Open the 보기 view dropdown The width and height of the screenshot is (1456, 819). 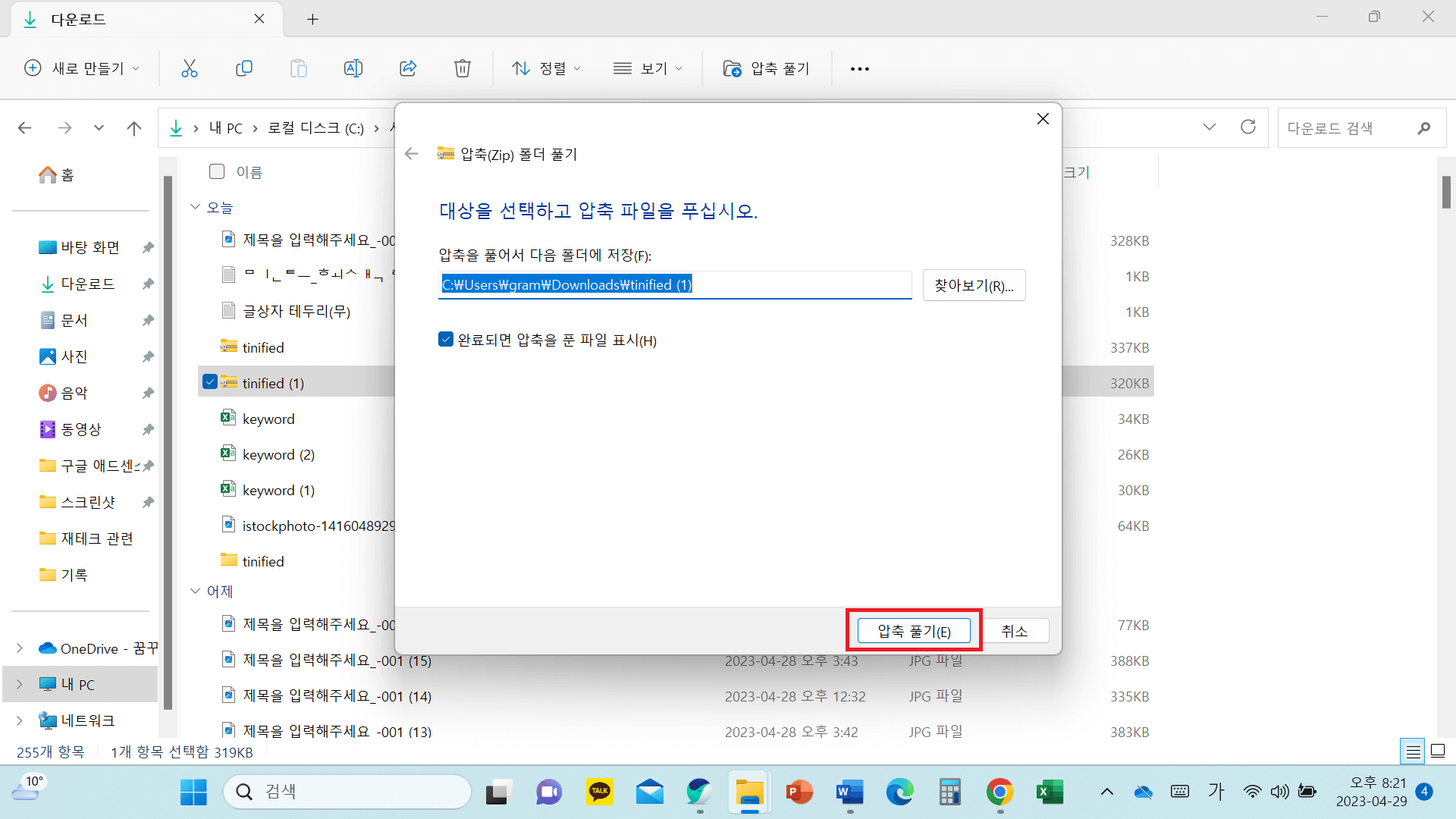tap(648, 68)
